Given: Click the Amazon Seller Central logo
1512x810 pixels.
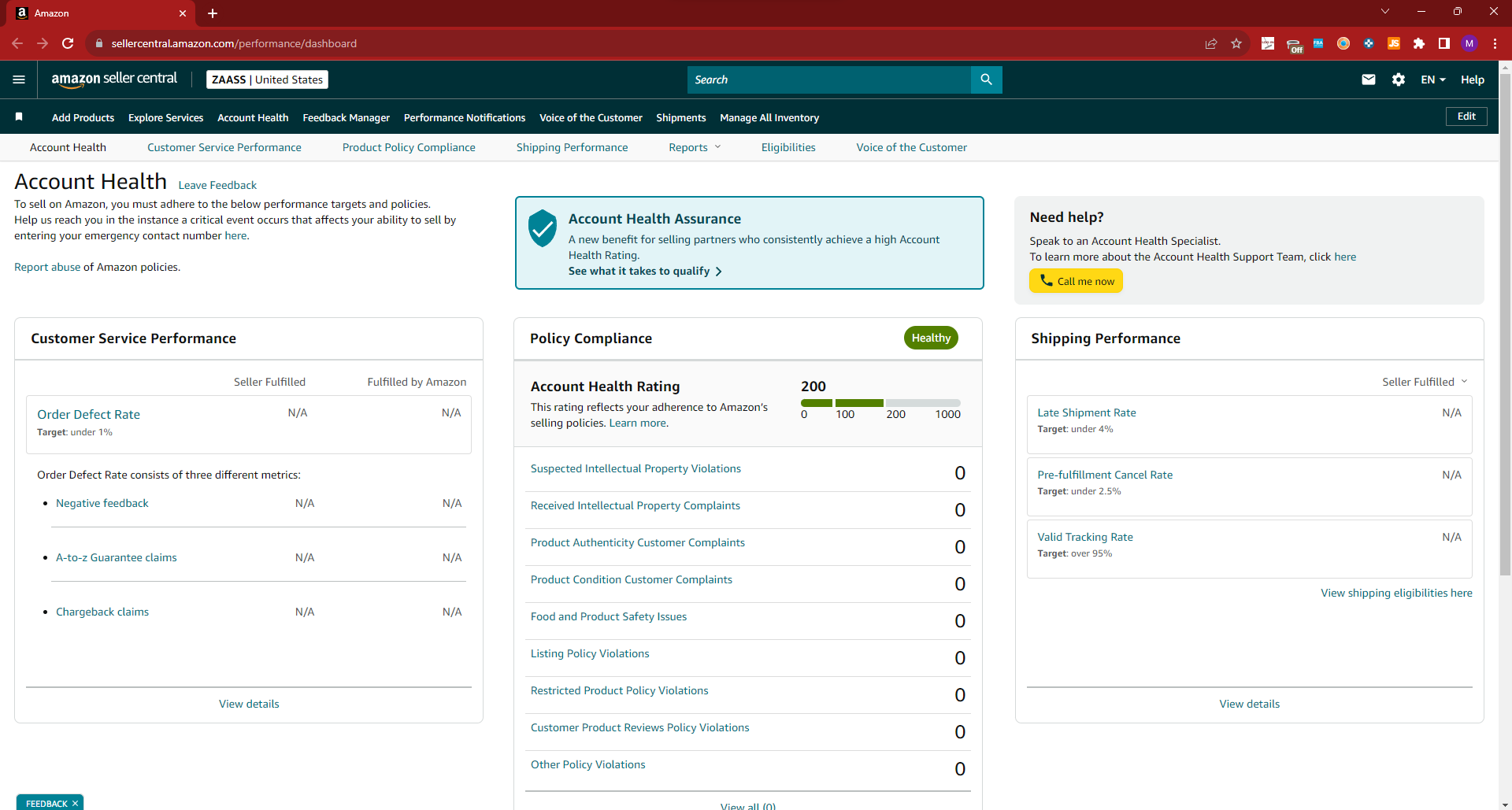Looking at the screenshot, I should (x=114, y=80).
